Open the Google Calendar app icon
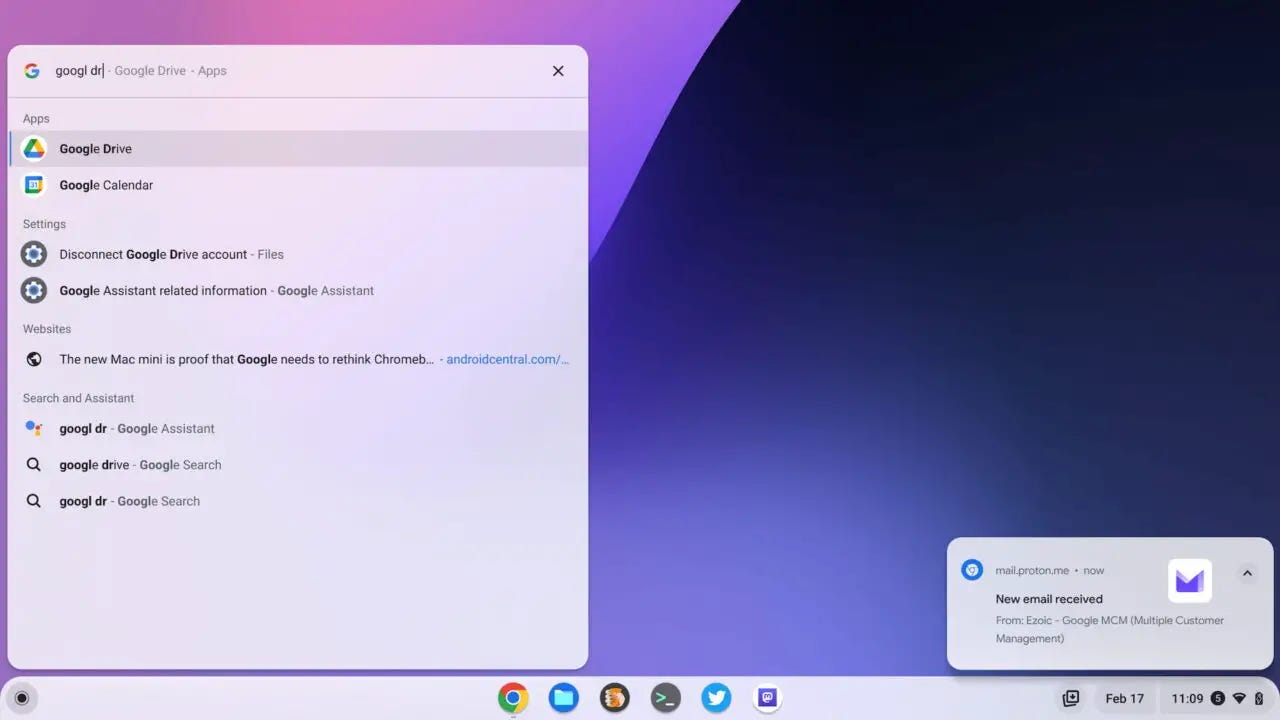 click(34, 185)
